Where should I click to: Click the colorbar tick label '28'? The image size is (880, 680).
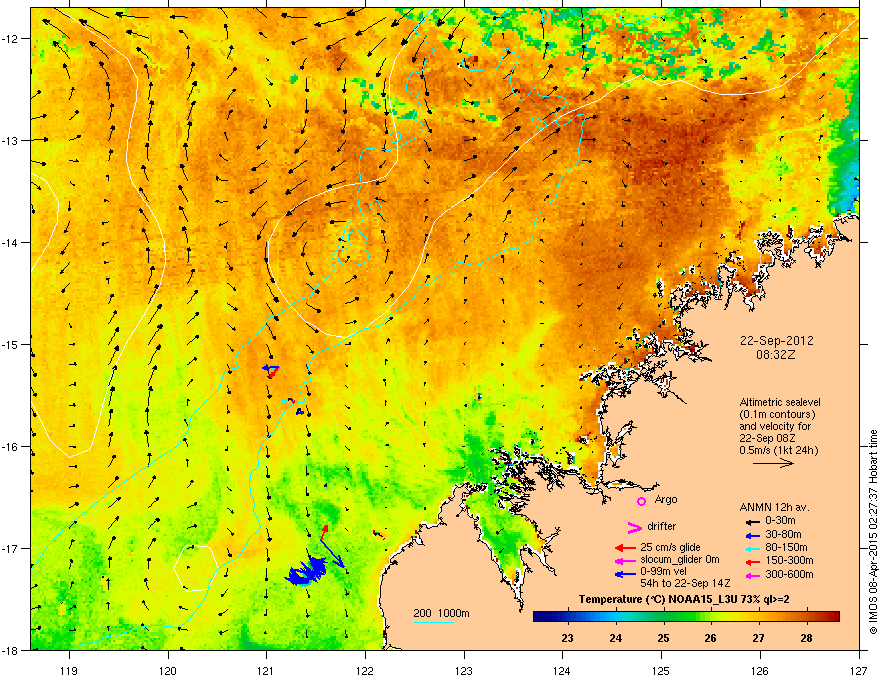tap(806, 638)
